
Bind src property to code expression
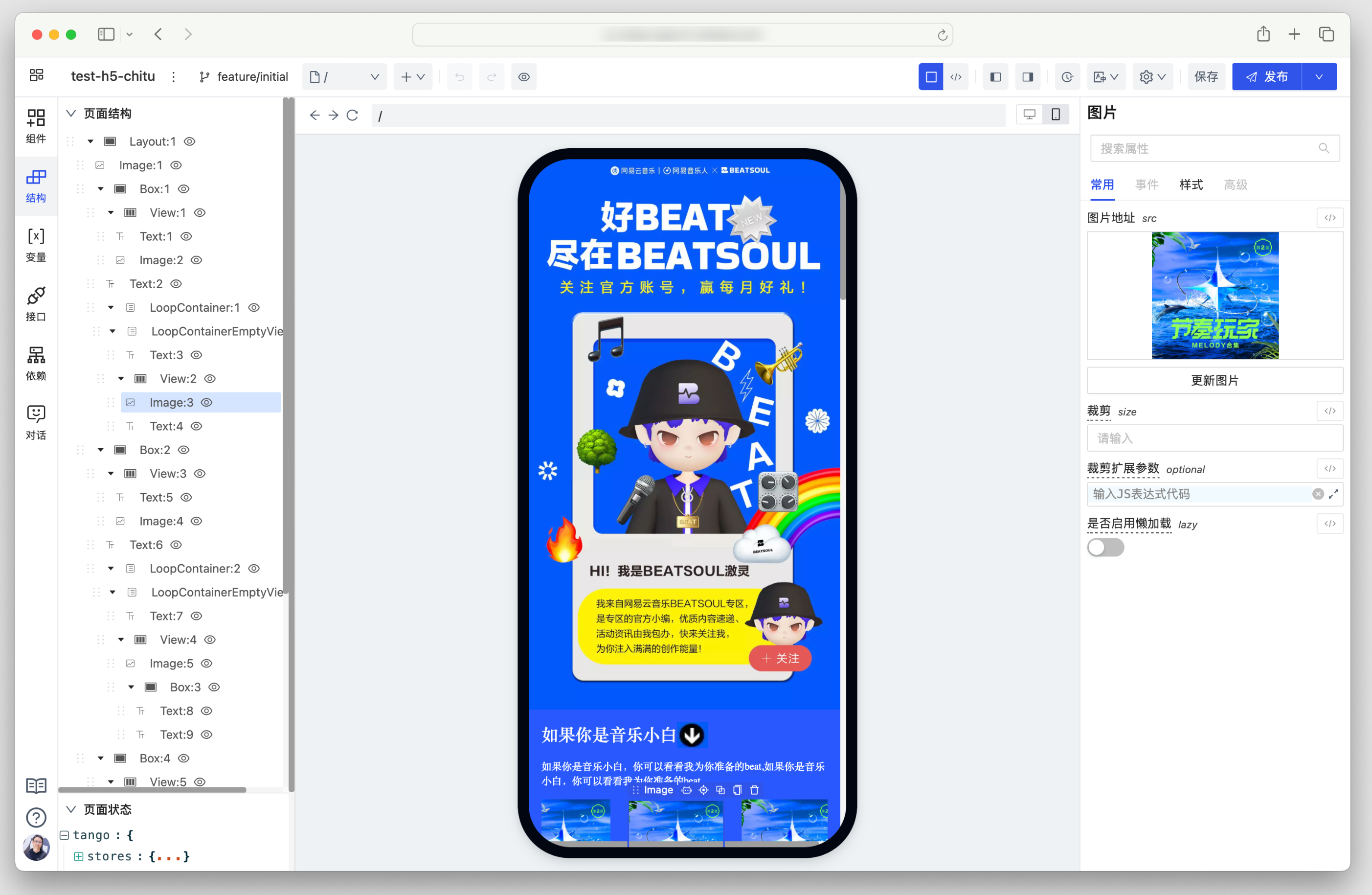click(1330, 217)
